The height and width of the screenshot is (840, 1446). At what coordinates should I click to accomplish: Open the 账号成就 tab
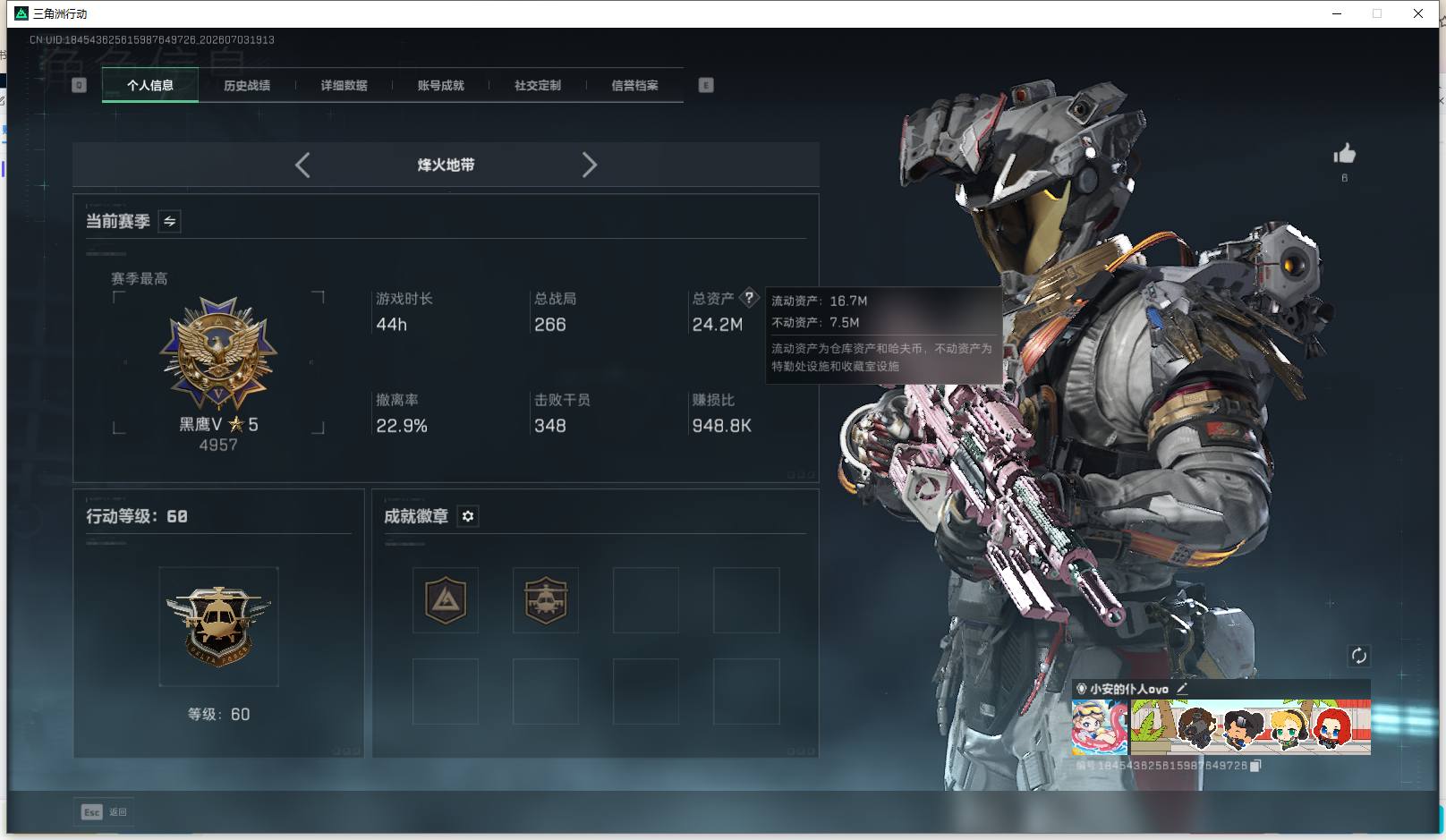click(440, 86)
